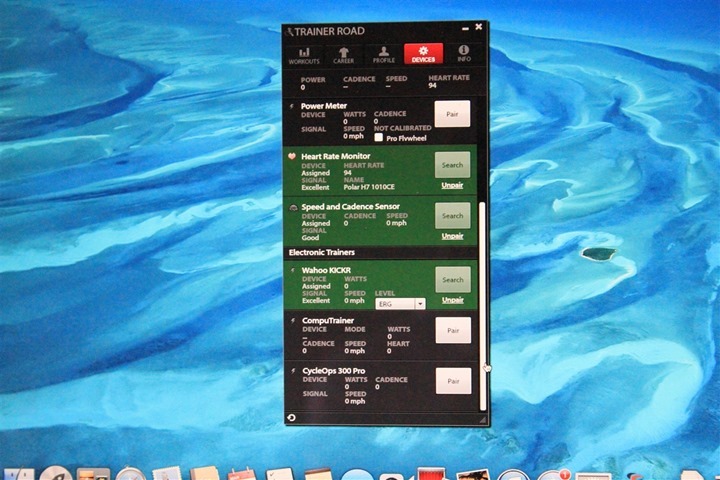720x480 pixels.
Task: Click the NOT CALIBRATED status text
Action: (x=402, y=128)
